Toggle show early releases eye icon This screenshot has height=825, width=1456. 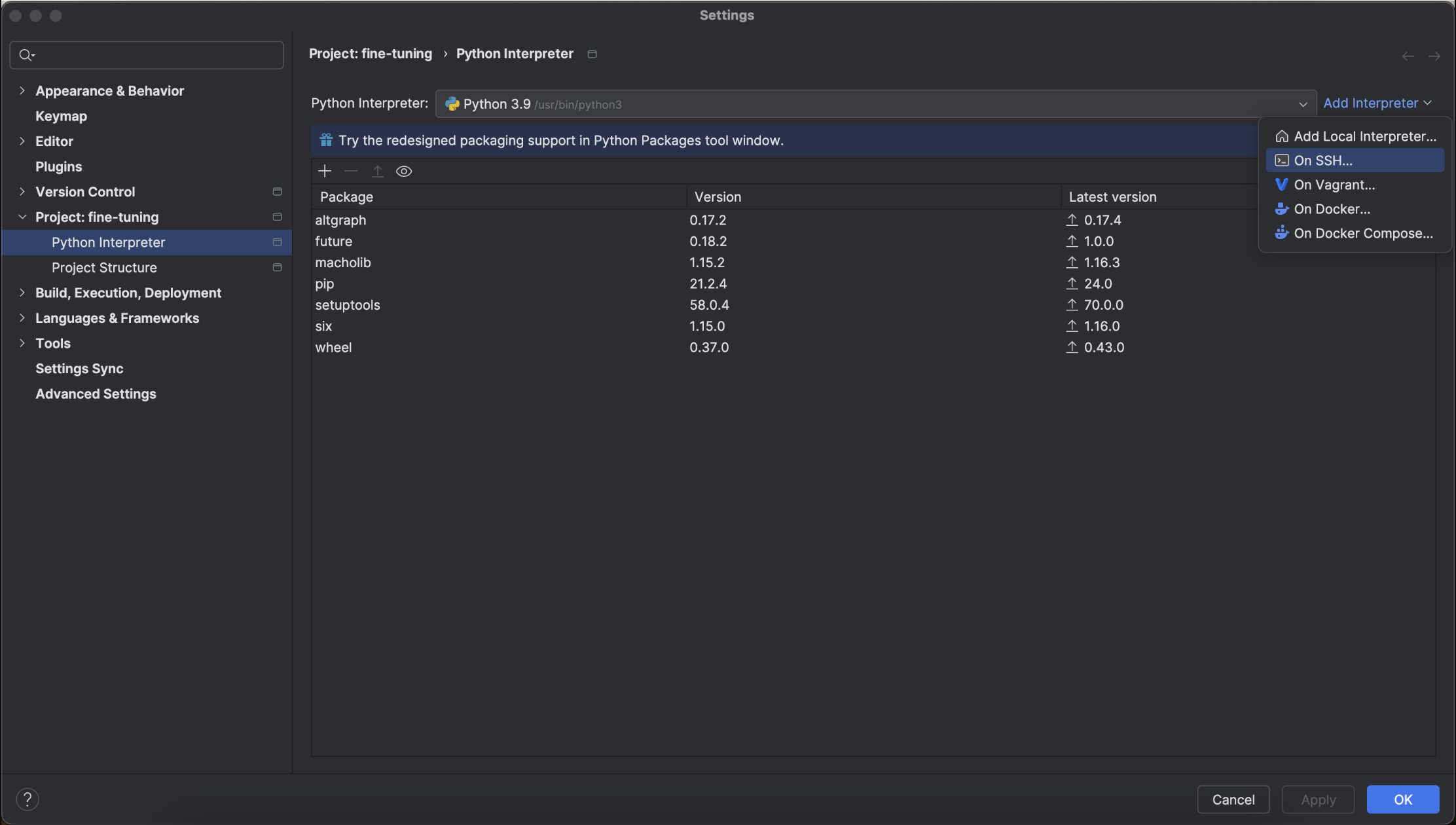click(404, 172)
